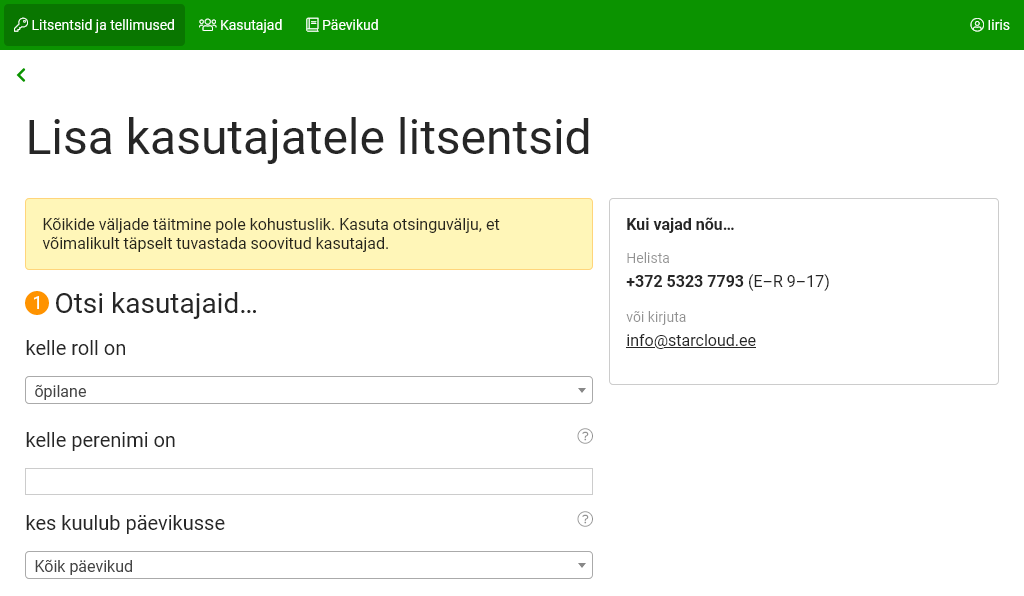Click the key icon in the top navigation
This screenshot has width=1024, height=596.
20,25
